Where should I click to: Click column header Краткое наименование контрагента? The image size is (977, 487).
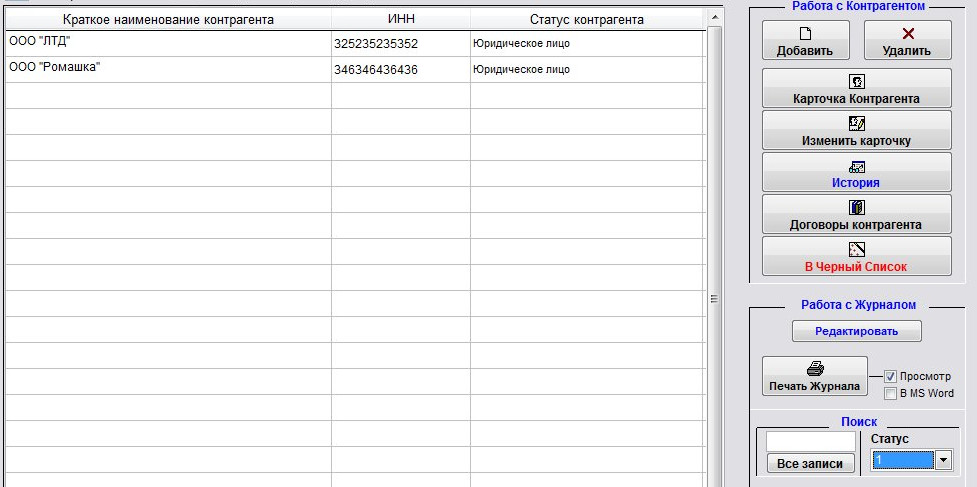(168, 20)
